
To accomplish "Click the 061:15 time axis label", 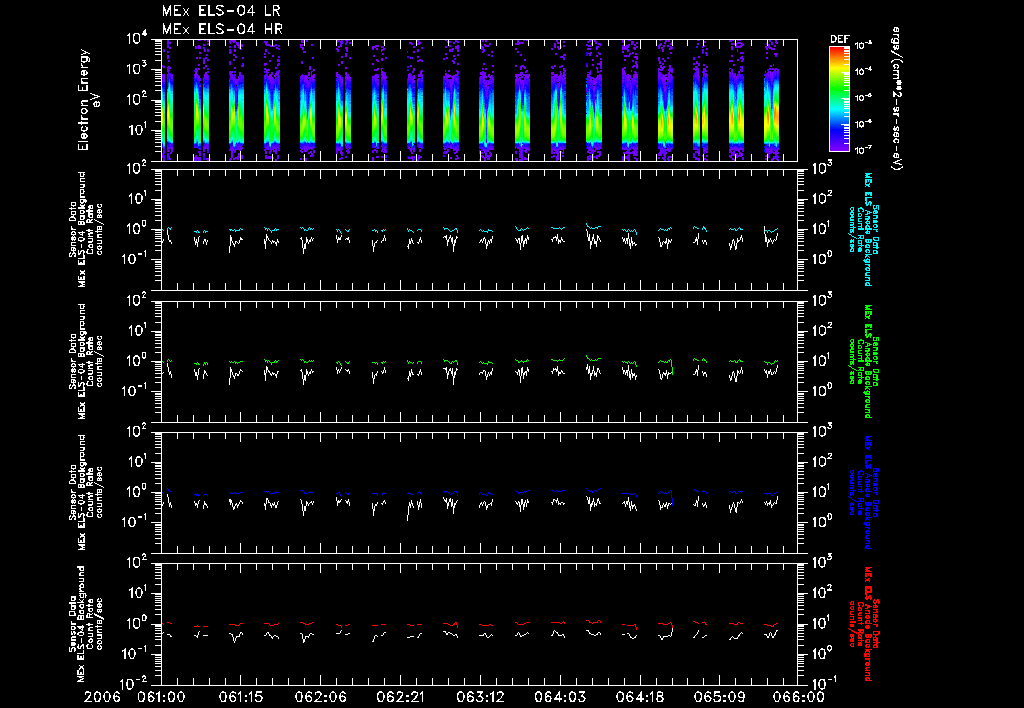I will click(x=241, y=698).
